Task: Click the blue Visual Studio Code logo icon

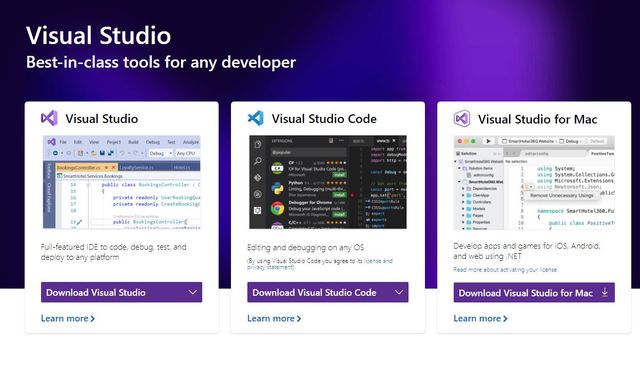Action: pos(256,118)
